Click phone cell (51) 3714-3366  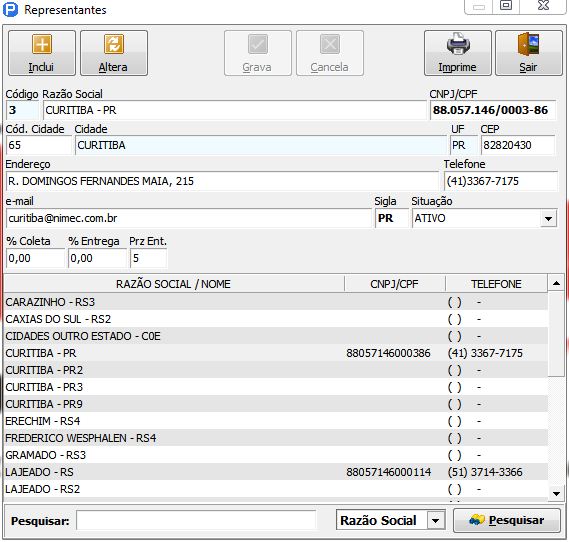(x=485, y=472)
